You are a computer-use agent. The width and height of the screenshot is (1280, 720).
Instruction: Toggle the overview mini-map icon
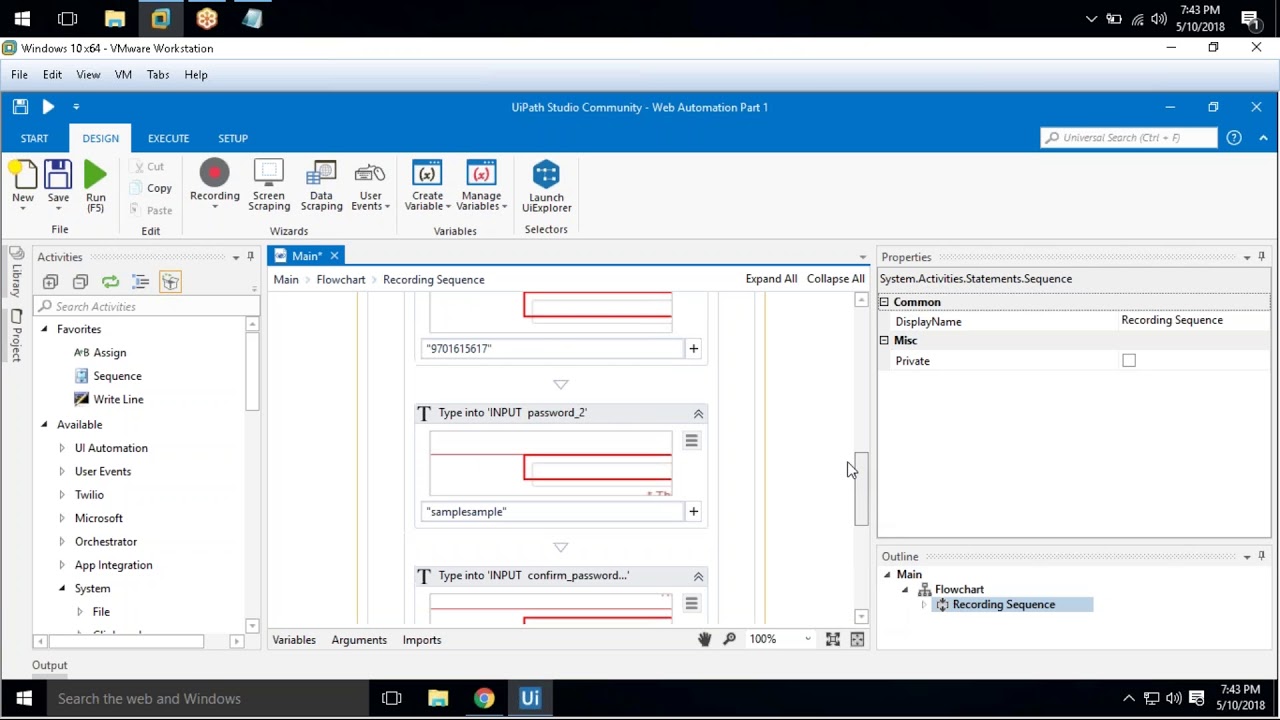857,639
